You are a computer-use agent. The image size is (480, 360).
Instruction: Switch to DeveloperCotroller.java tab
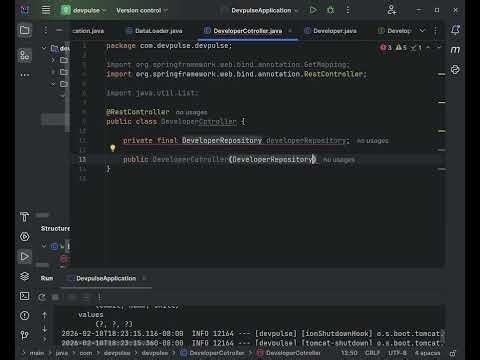(248, 31)
